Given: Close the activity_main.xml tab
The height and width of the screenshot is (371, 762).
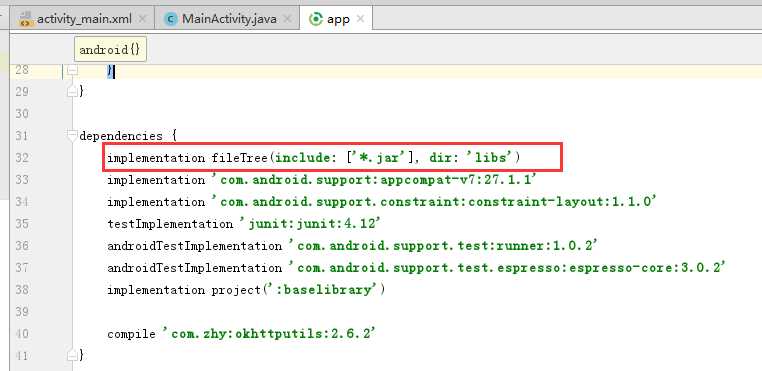Looking at the screenshot, I should [x=142, y=19].
